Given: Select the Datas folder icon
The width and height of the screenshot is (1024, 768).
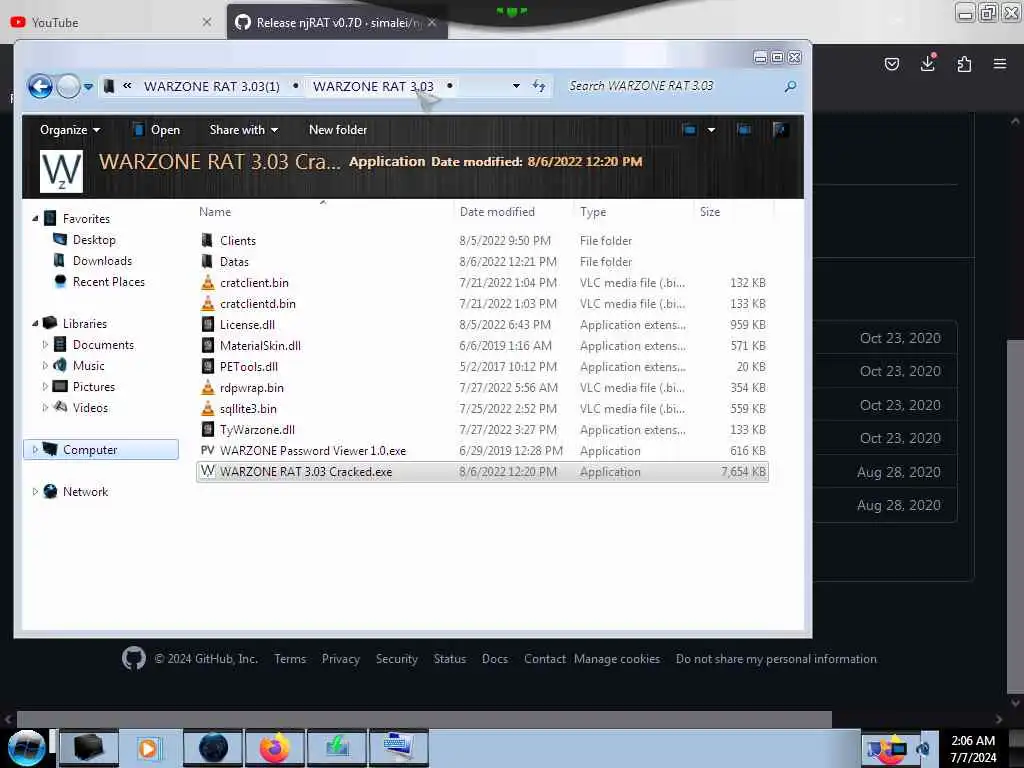Looking at the screenshot, I should pyautogui.click(x=207, y=261).
